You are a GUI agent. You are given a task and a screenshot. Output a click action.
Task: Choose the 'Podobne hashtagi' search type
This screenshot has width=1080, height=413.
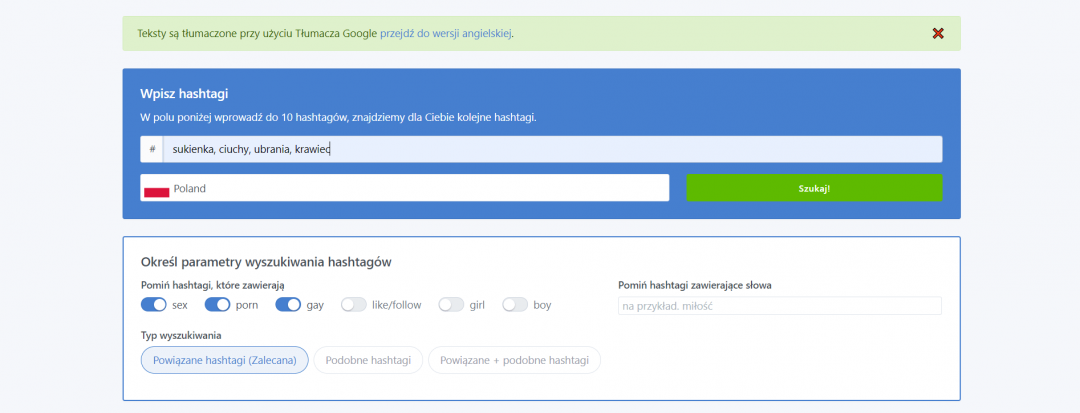(x=367, y=360)
